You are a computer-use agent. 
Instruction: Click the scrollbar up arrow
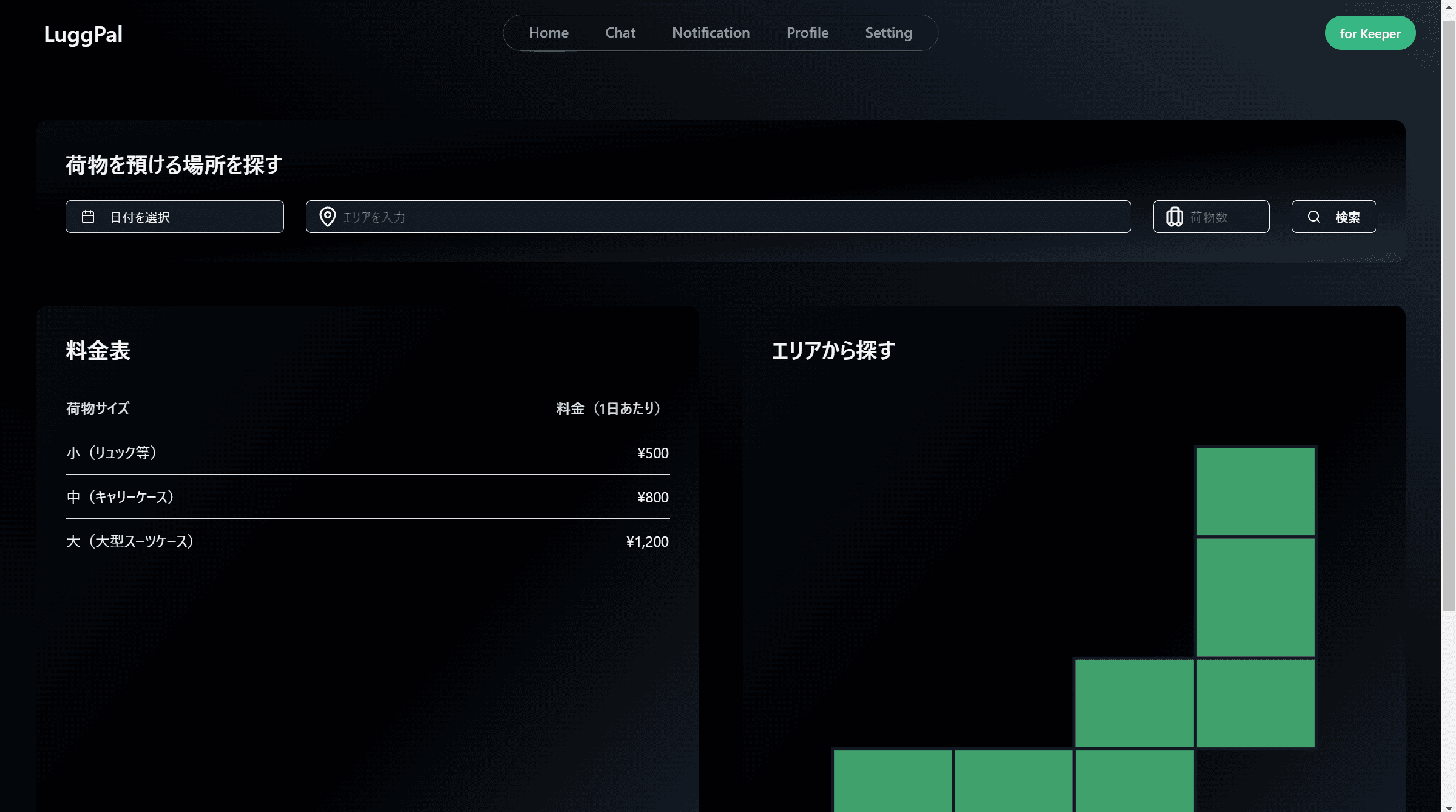click(x=1449, y=7)
